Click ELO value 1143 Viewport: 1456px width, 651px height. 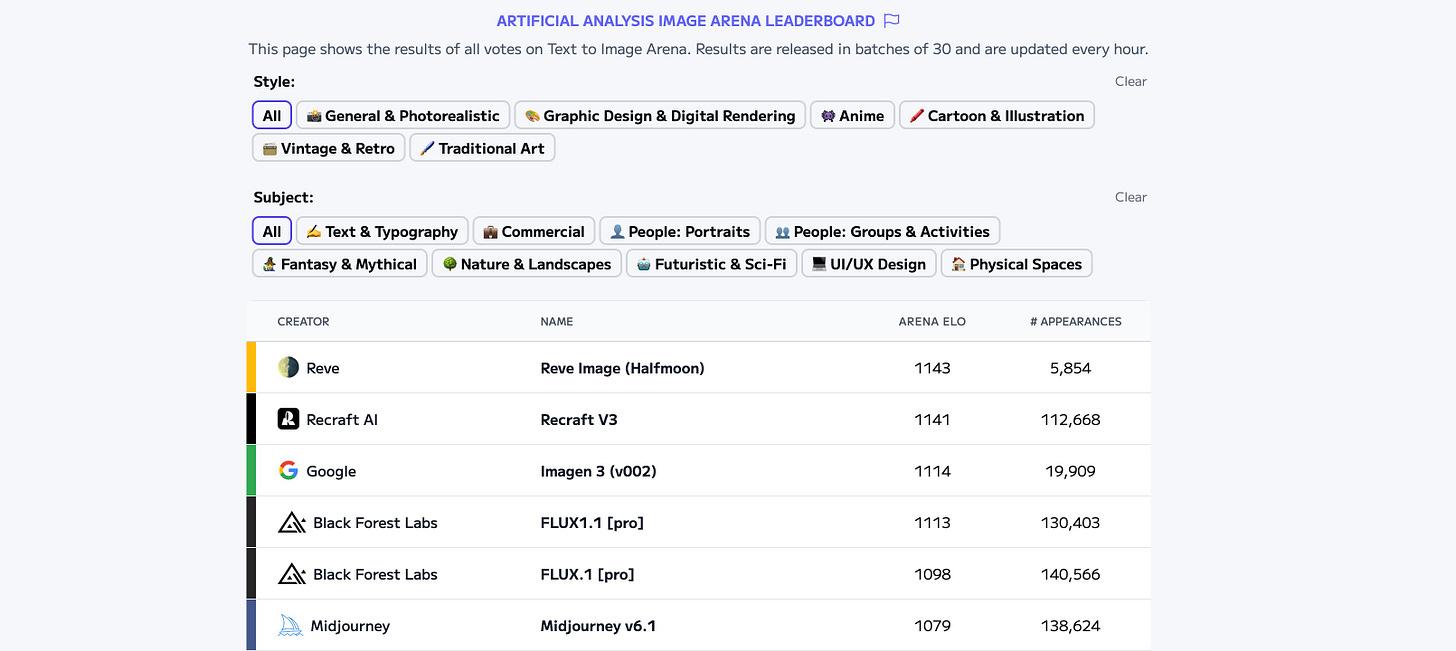[932, 368]
